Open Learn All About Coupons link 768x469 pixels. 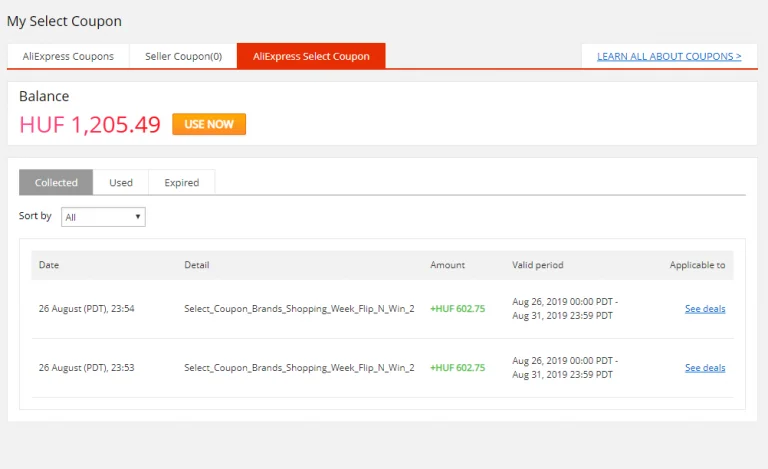click(x=669, y=56)
